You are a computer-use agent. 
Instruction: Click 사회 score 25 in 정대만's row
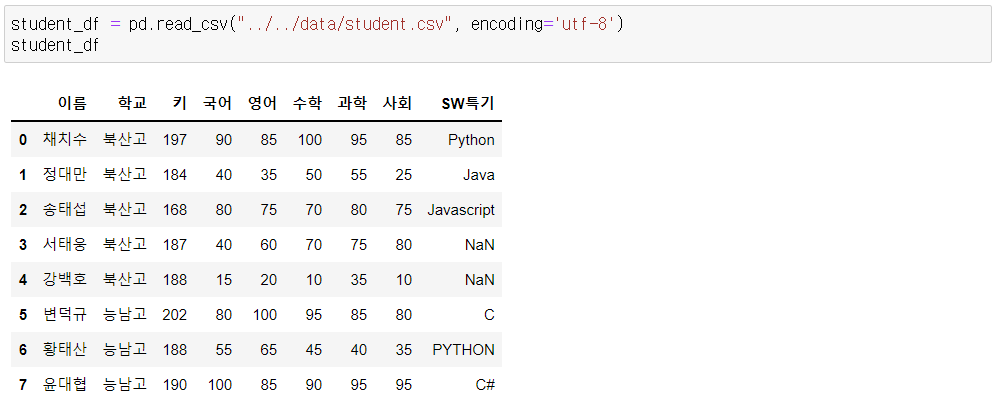pos(404,174)
